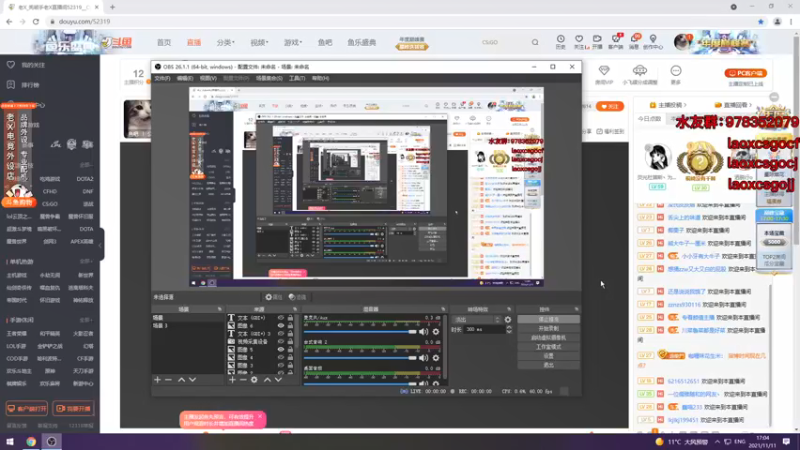Add a new scene with plus icon
Viewport: 800px width, 450px height.
(157, 380)
